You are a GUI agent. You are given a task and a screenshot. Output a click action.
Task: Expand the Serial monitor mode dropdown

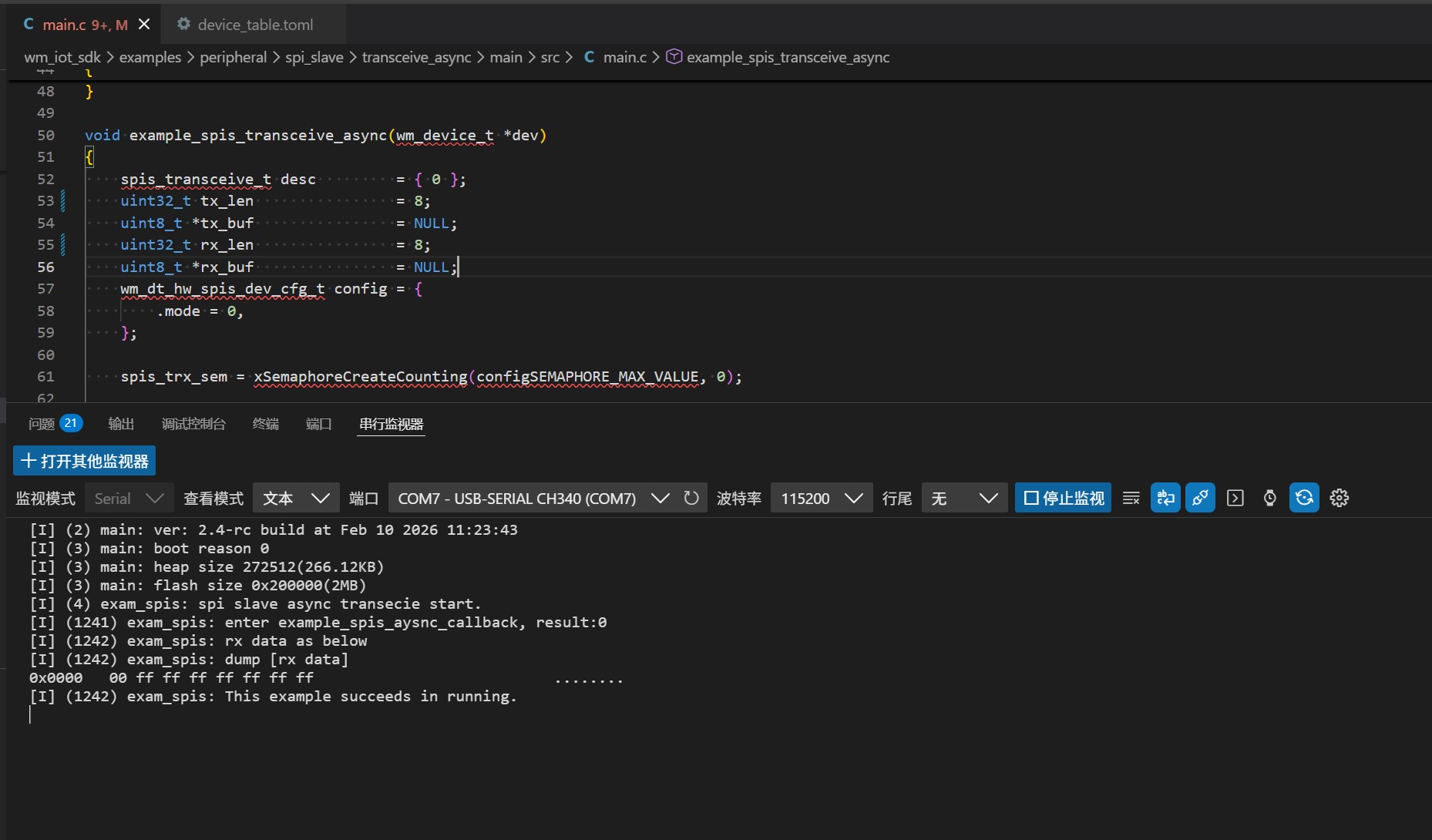click(129, 499)
